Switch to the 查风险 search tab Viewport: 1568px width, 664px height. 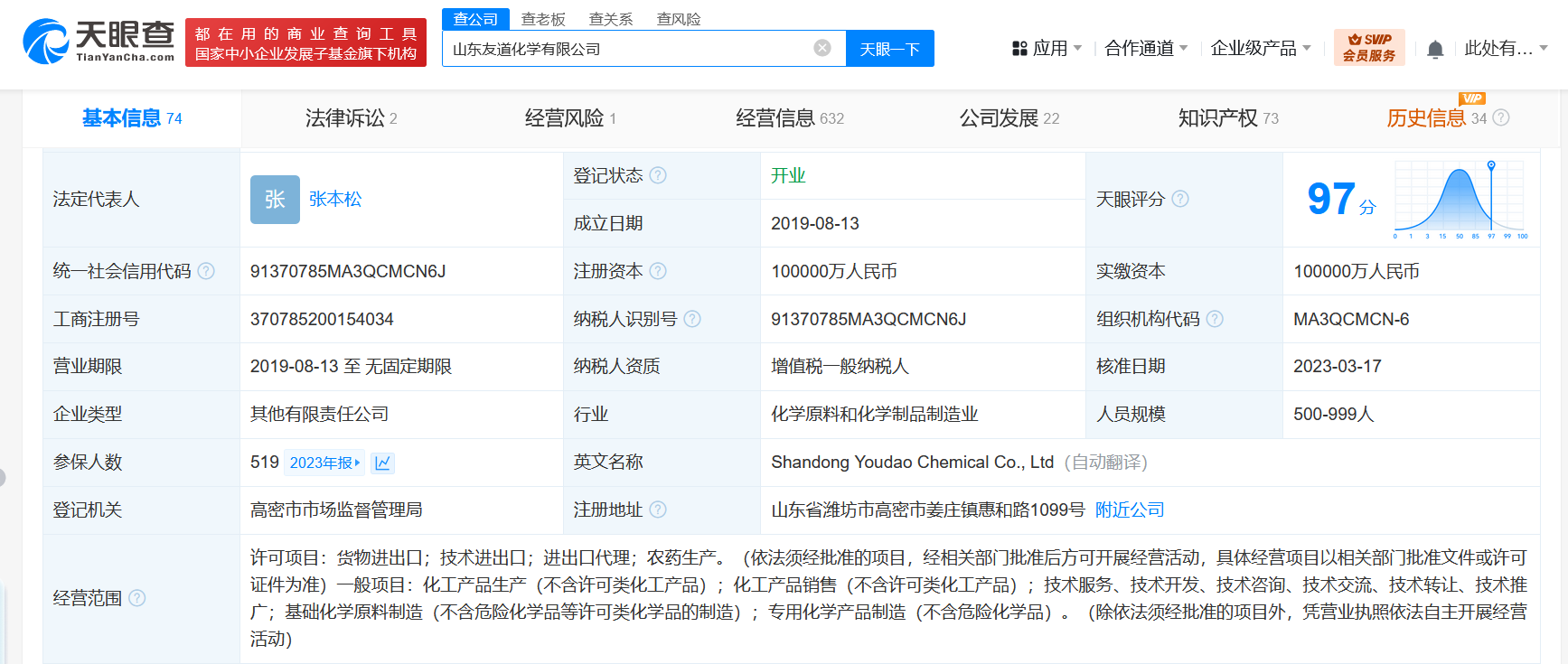click(x=679, y=19)
